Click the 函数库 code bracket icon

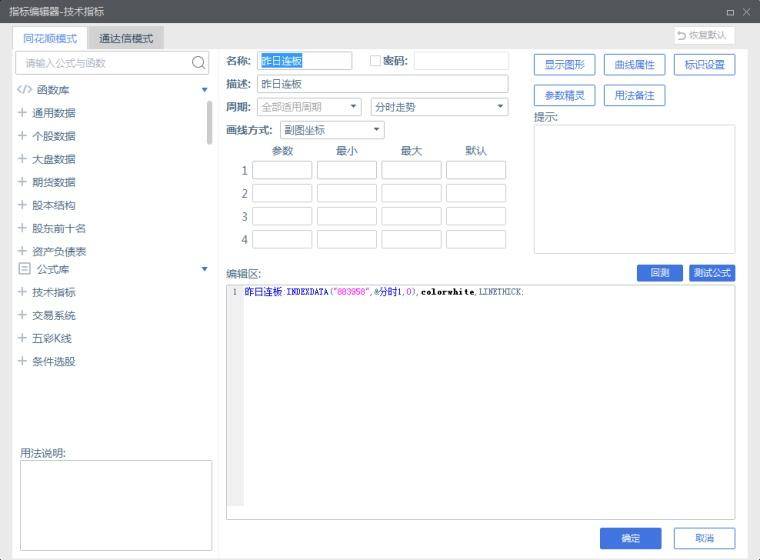coord(24,90)
